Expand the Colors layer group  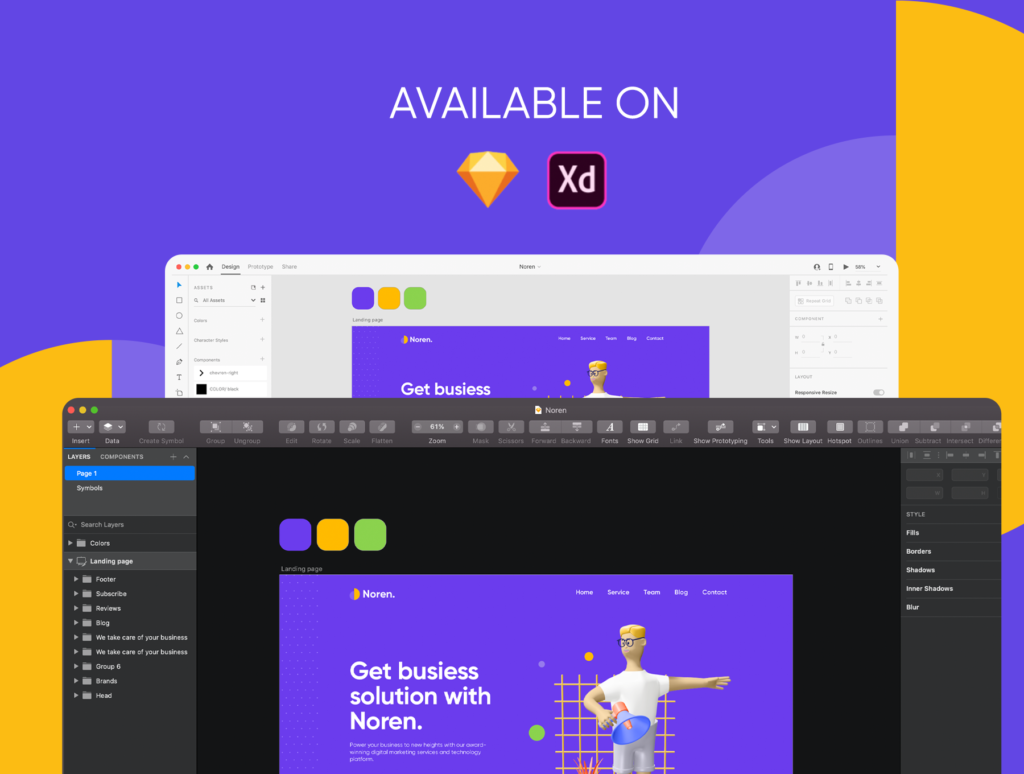[71, 543]
